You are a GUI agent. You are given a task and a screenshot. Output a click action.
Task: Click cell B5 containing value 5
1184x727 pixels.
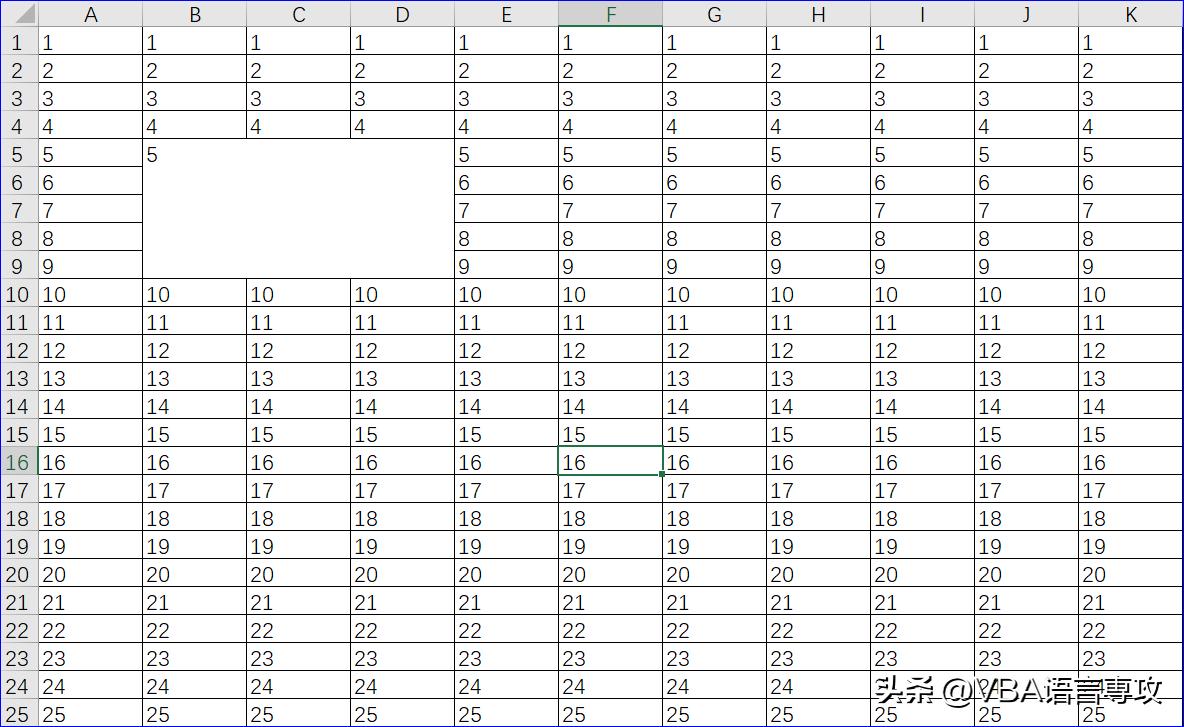(x=194, y=154)
